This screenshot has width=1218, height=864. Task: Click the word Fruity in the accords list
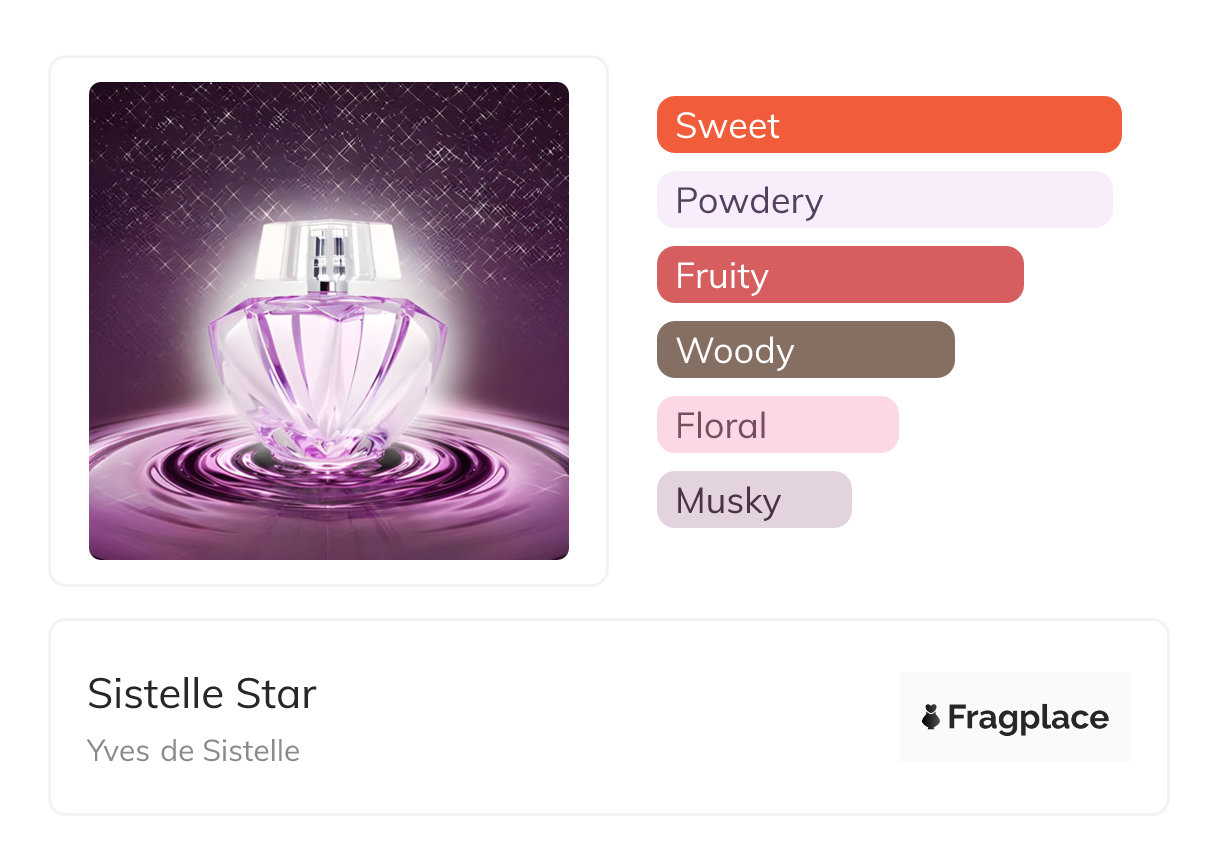(x=722, y=276)
